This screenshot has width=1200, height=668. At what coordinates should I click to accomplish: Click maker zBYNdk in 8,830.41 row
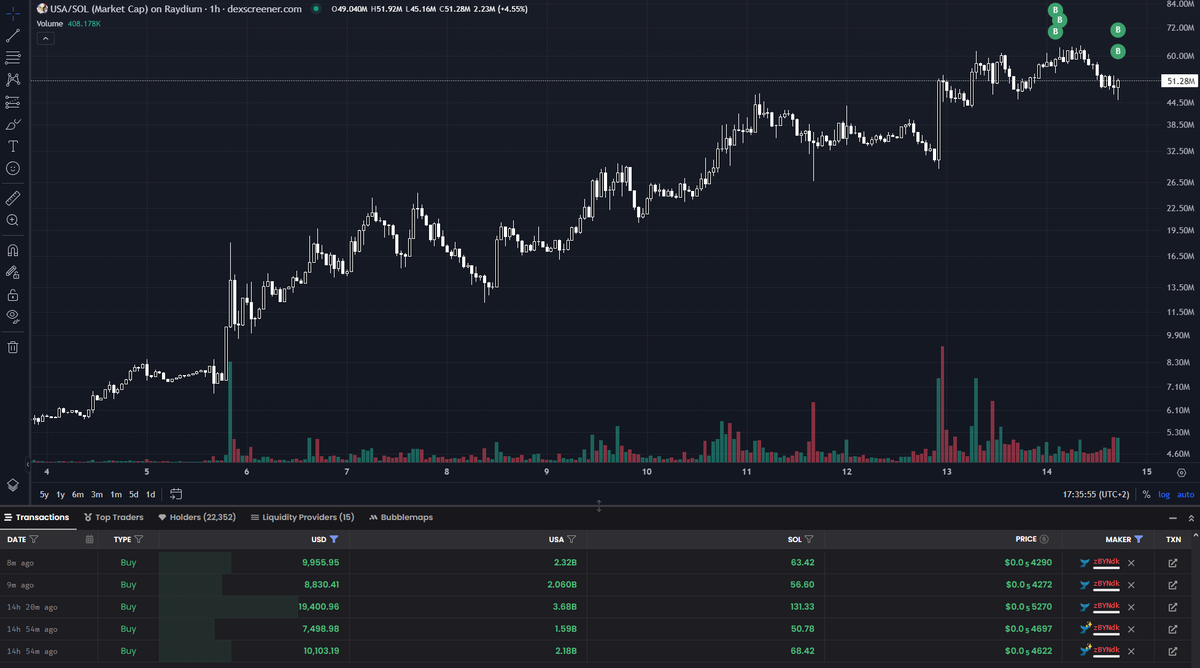(x=1106, y=584)
